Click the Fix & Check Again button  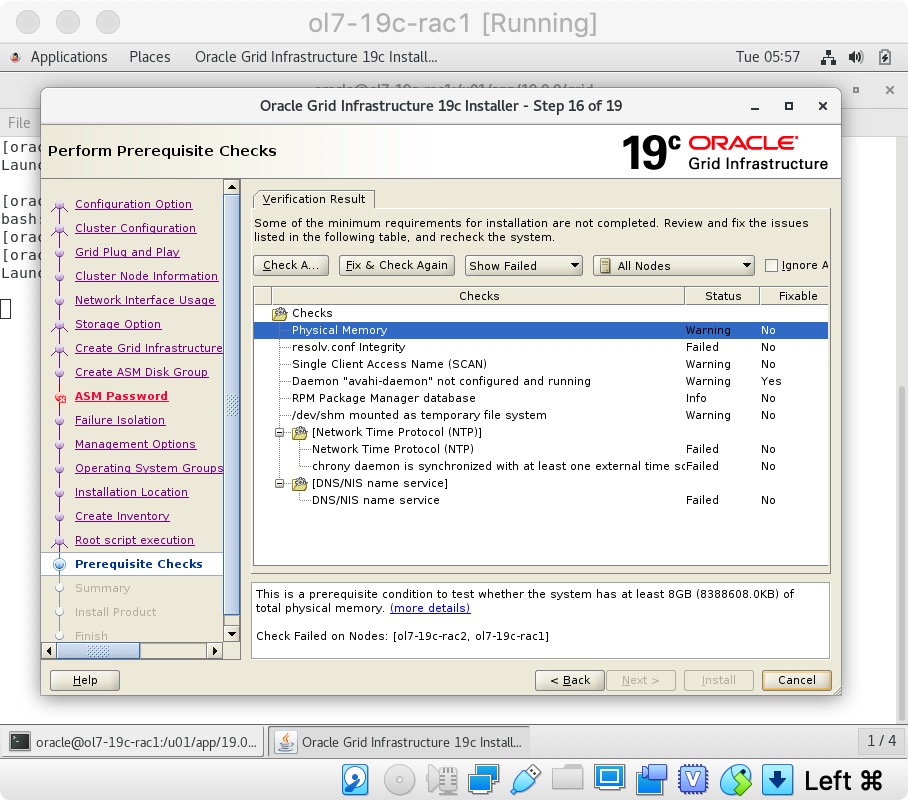tap(397, 265)
